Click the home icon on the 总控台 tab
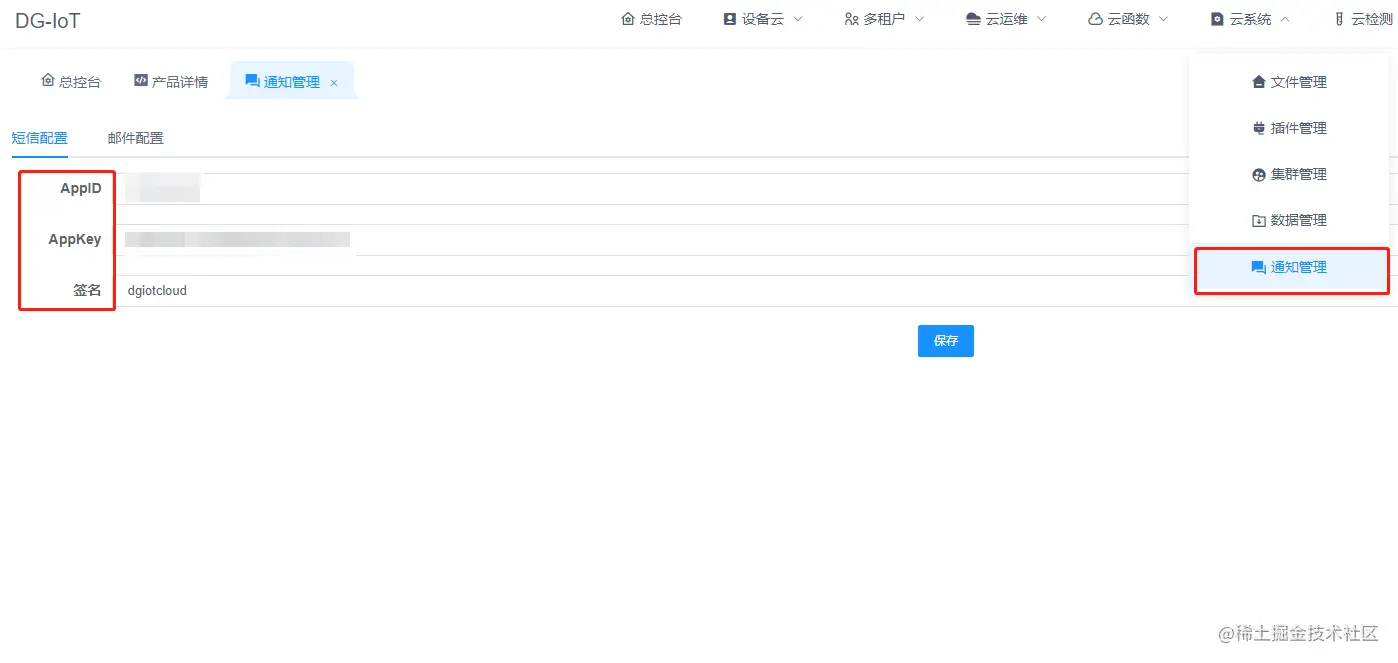Screen dimensions: 1398x663 pyautogui.click(x=47, y=81)
